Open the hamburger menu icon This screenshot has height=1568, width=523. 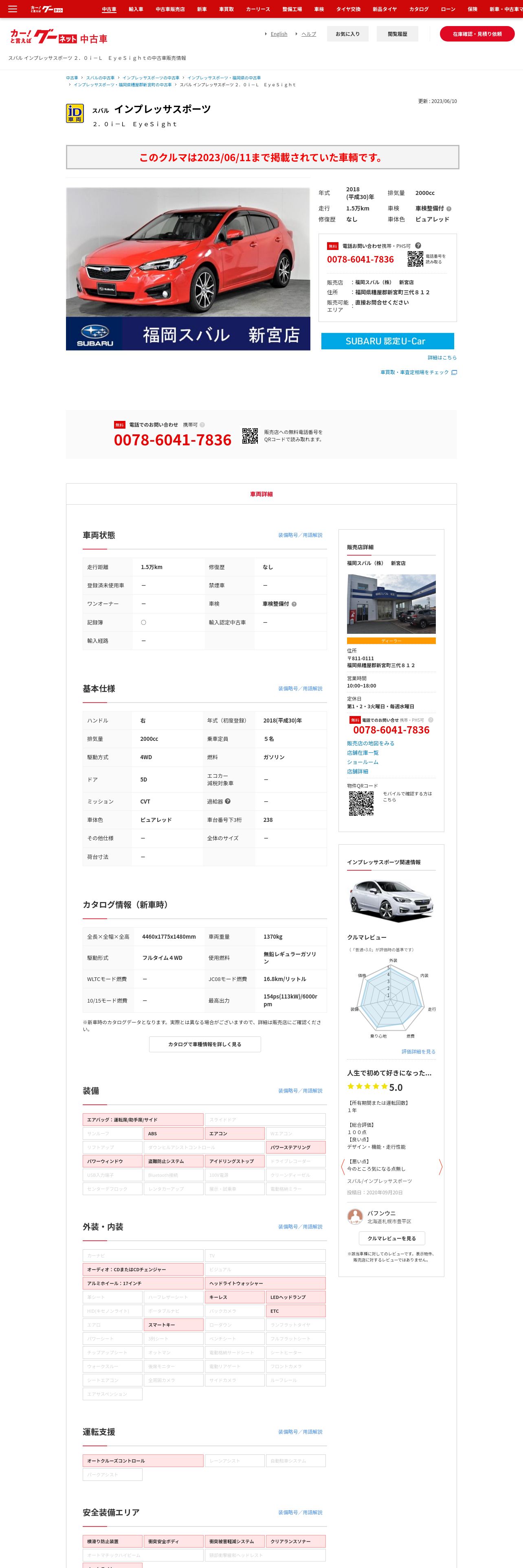(12, 9)
